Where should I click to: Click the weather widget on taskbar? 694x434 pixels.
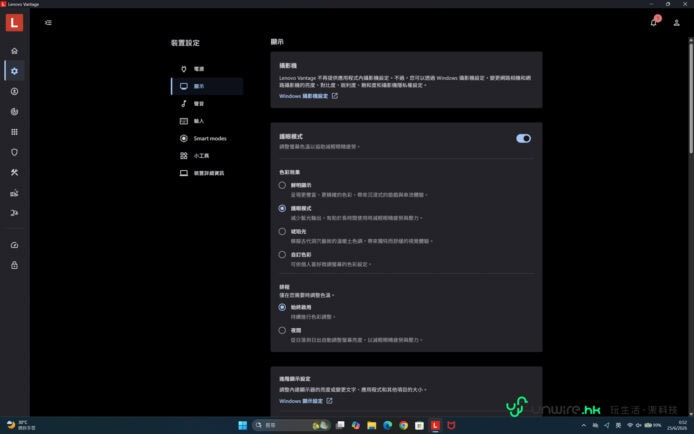pyautogui.click(x=21, y=425)
